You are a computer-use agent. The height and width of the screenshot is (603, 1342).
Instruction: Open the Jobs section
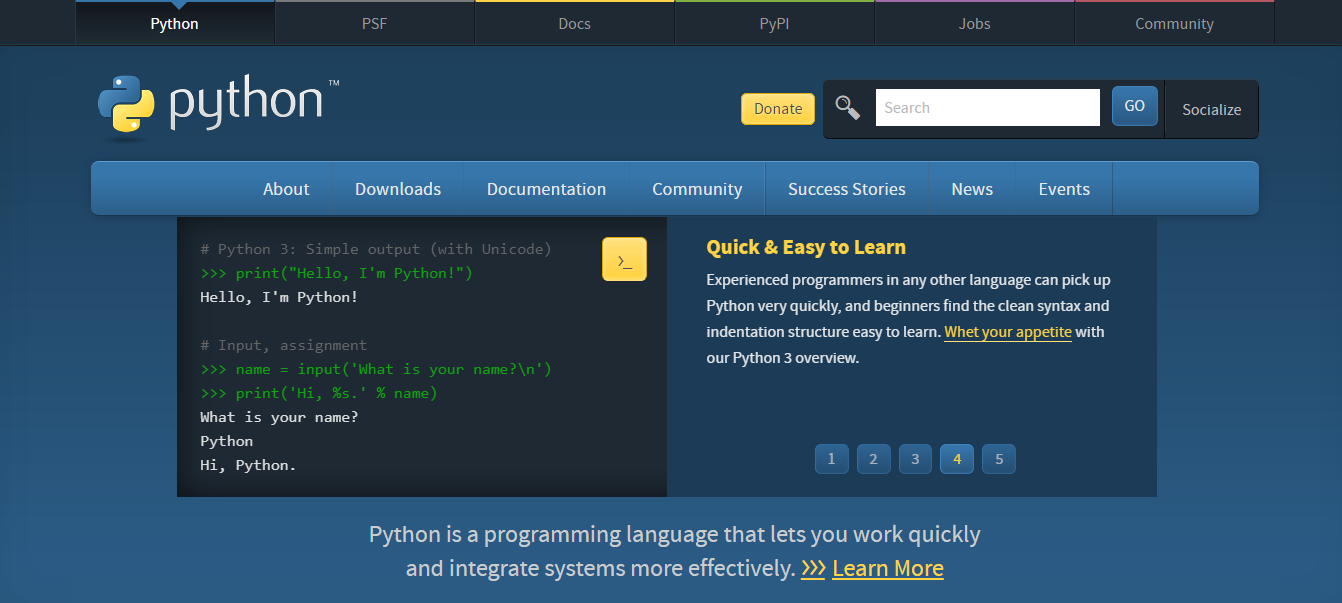[x=974, y=23]
